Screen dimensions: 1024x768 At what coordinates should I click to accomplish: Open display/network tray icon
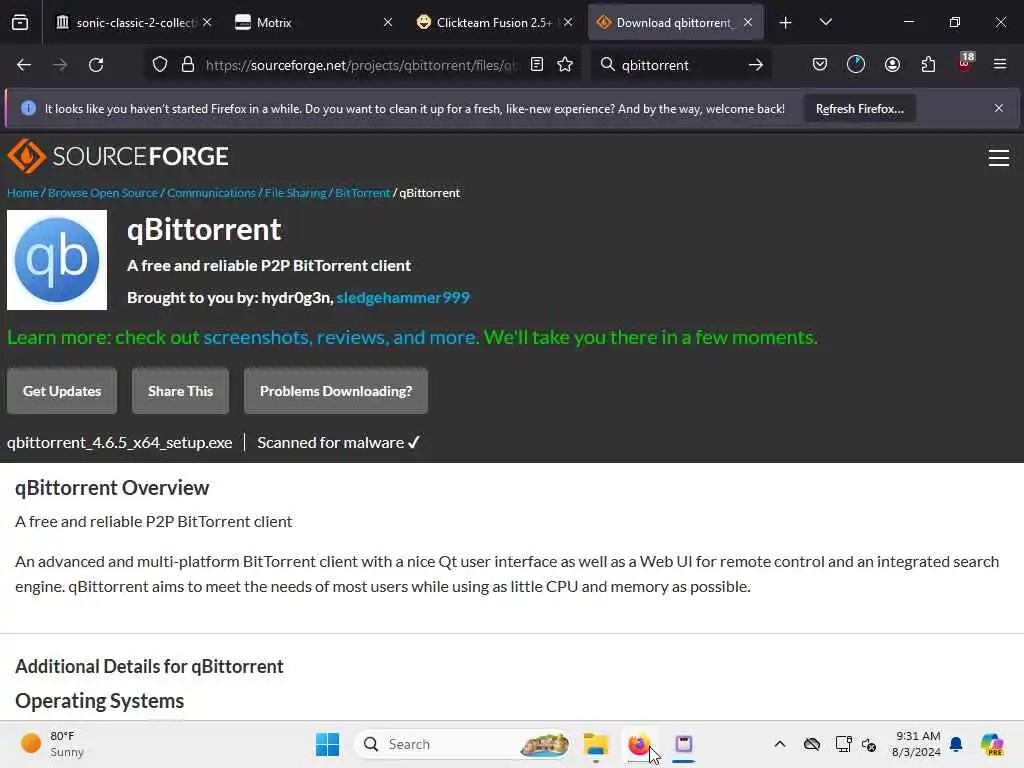pyautogui.click(x=843, y=744)
